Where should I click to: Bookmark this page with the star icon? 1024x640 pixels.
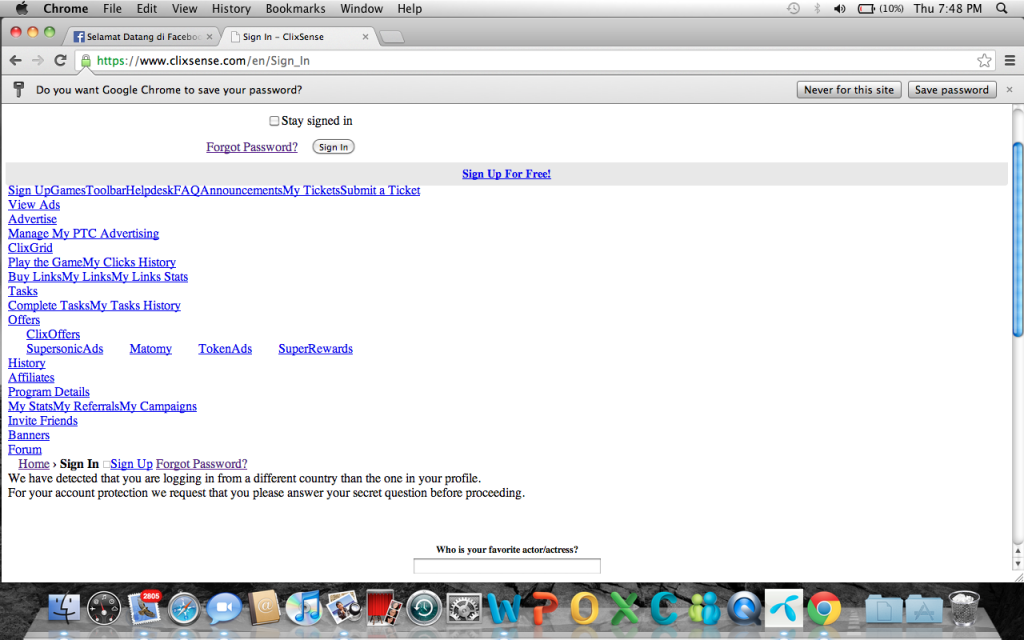pos(984,61)
